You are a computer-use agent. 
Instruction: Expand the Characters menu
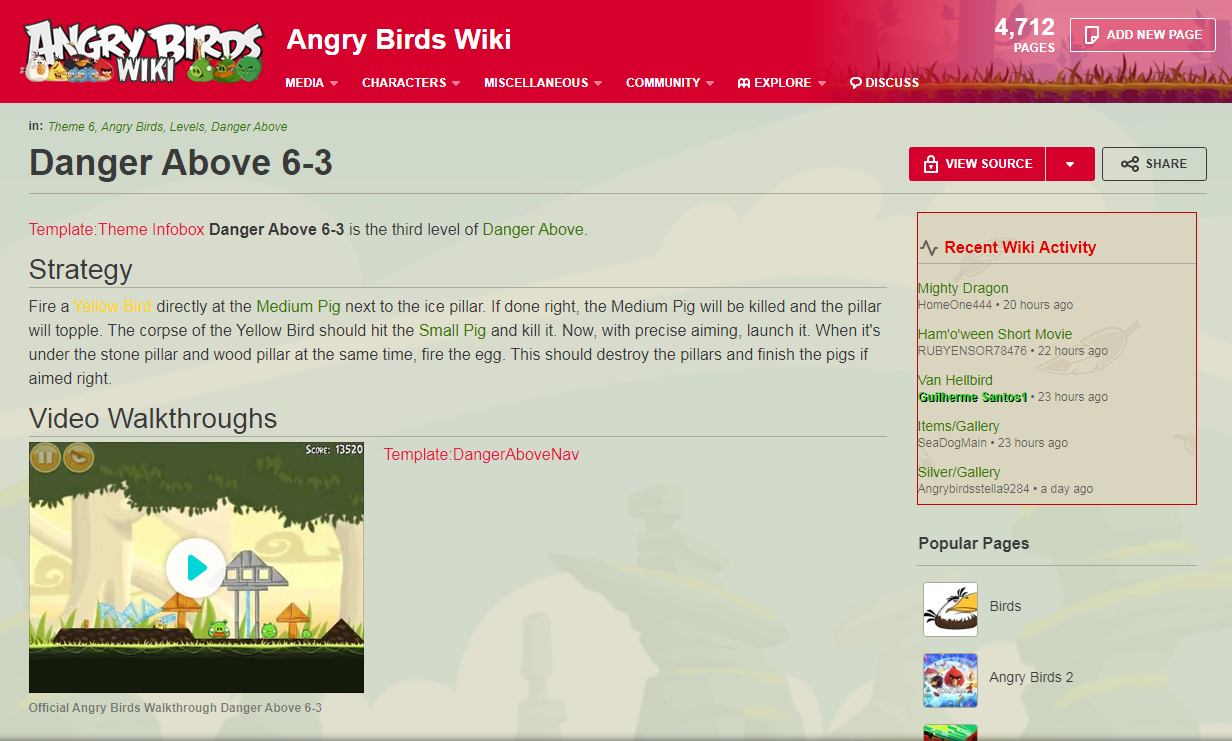[411, 83]
